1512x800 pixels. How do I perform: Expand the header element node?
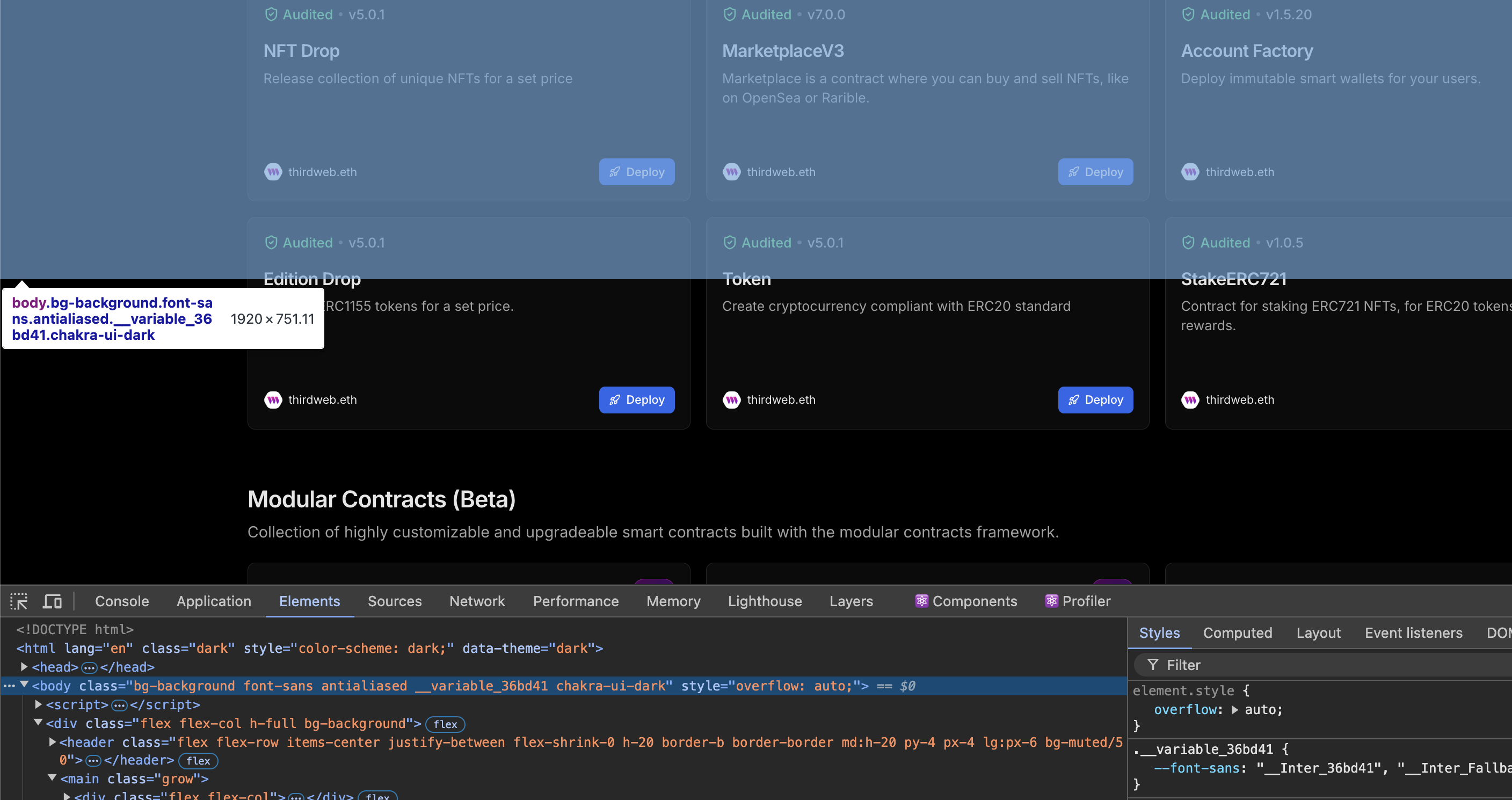pos(52,742)
